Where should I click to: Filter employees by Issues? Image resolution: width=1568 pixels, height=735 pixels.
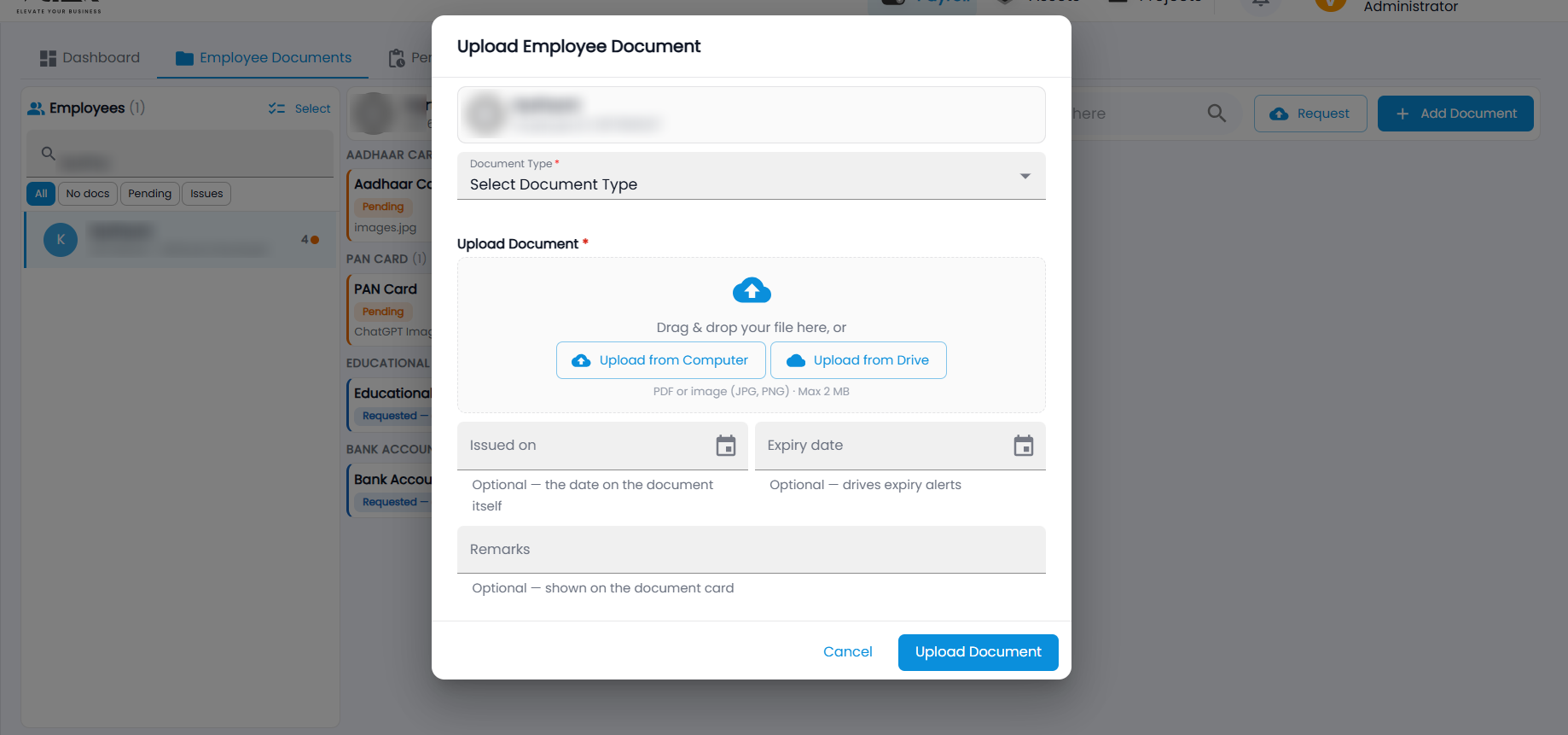tap(206, 194)
